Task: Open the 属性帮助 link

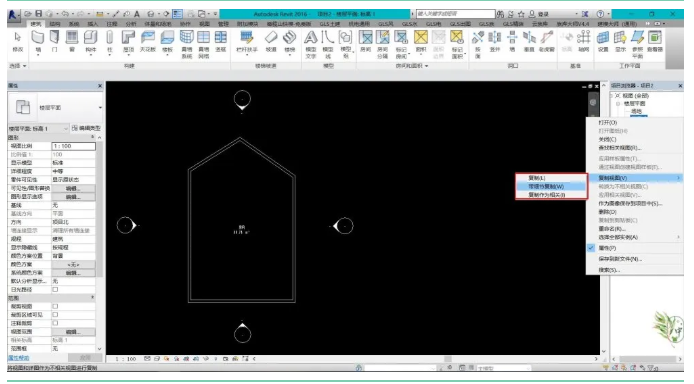Action: pos(19,357)
